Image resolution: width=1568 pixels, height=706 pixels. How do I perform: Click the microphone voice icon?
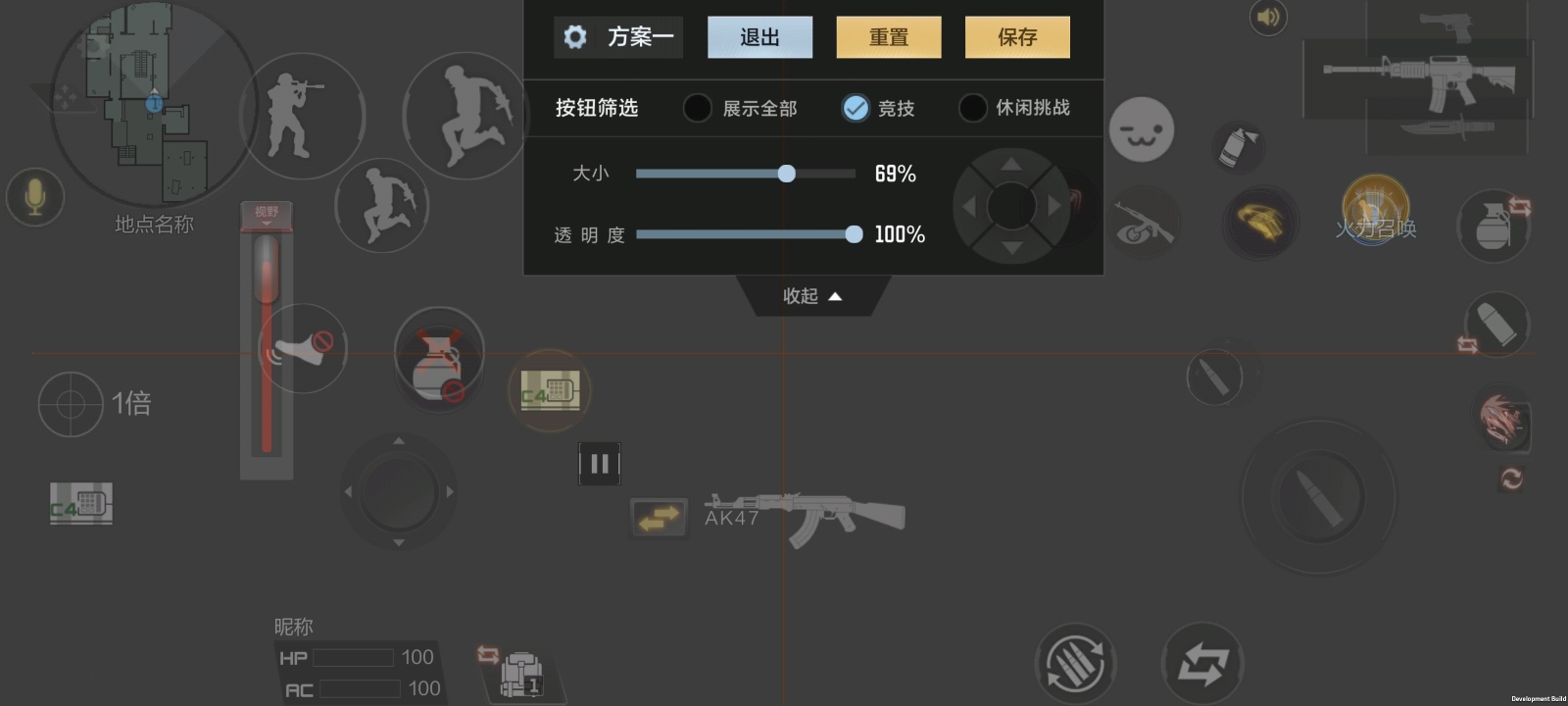click(x=35, y=197)
